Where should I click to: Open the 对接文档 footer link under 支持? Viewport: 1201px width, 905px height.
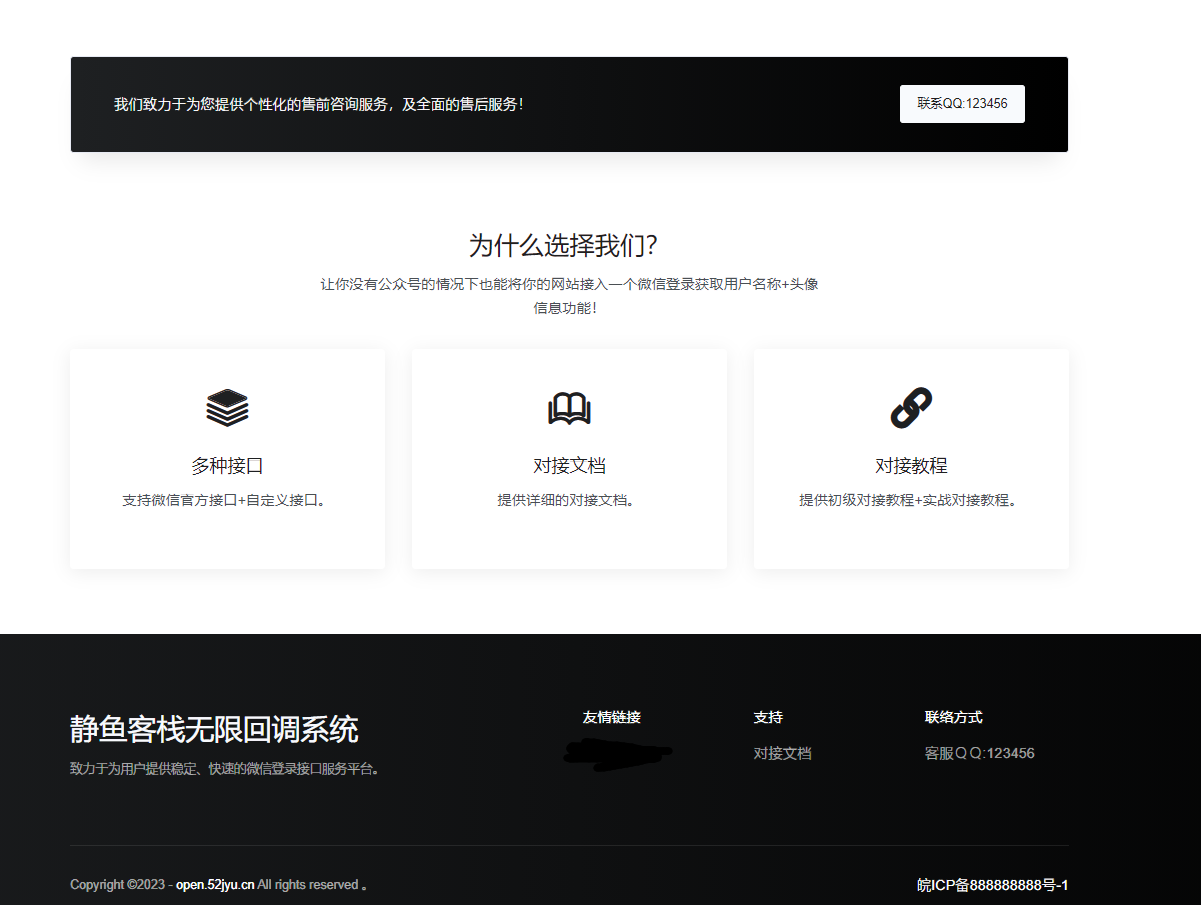[x=782, y=753]
